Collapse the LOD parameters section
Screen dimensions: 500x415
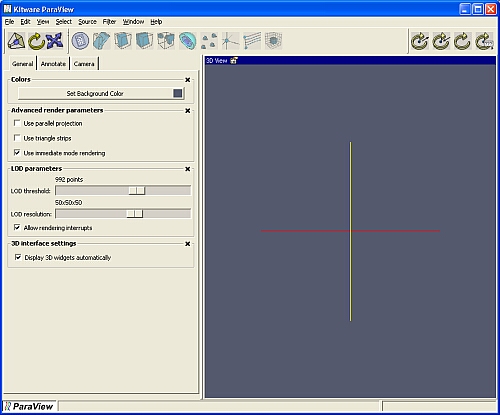[x=188, y=169]
